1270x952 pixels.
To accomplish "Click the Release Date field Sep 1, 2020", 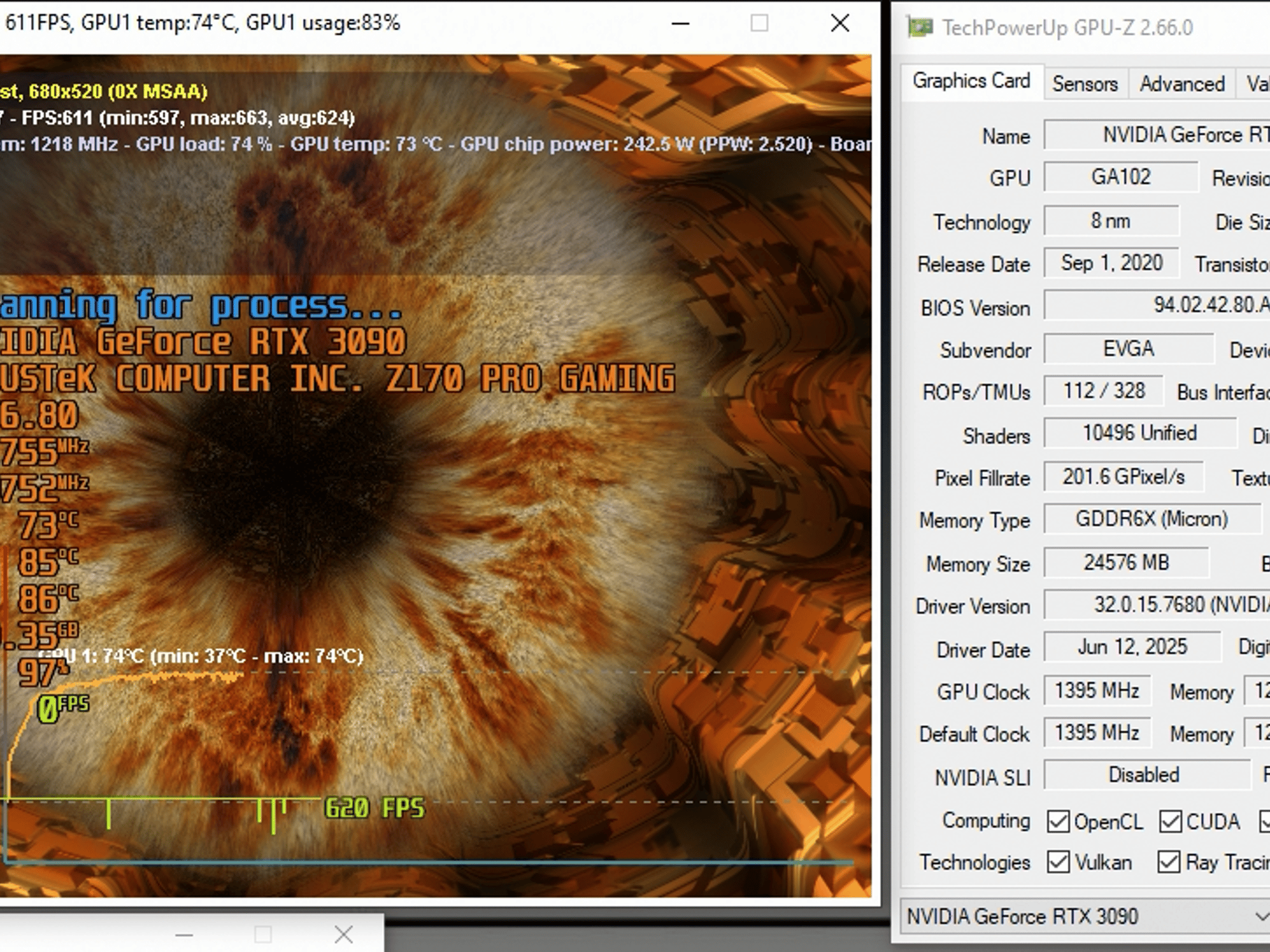I will pyautogui.click(x=1111, y=263).
